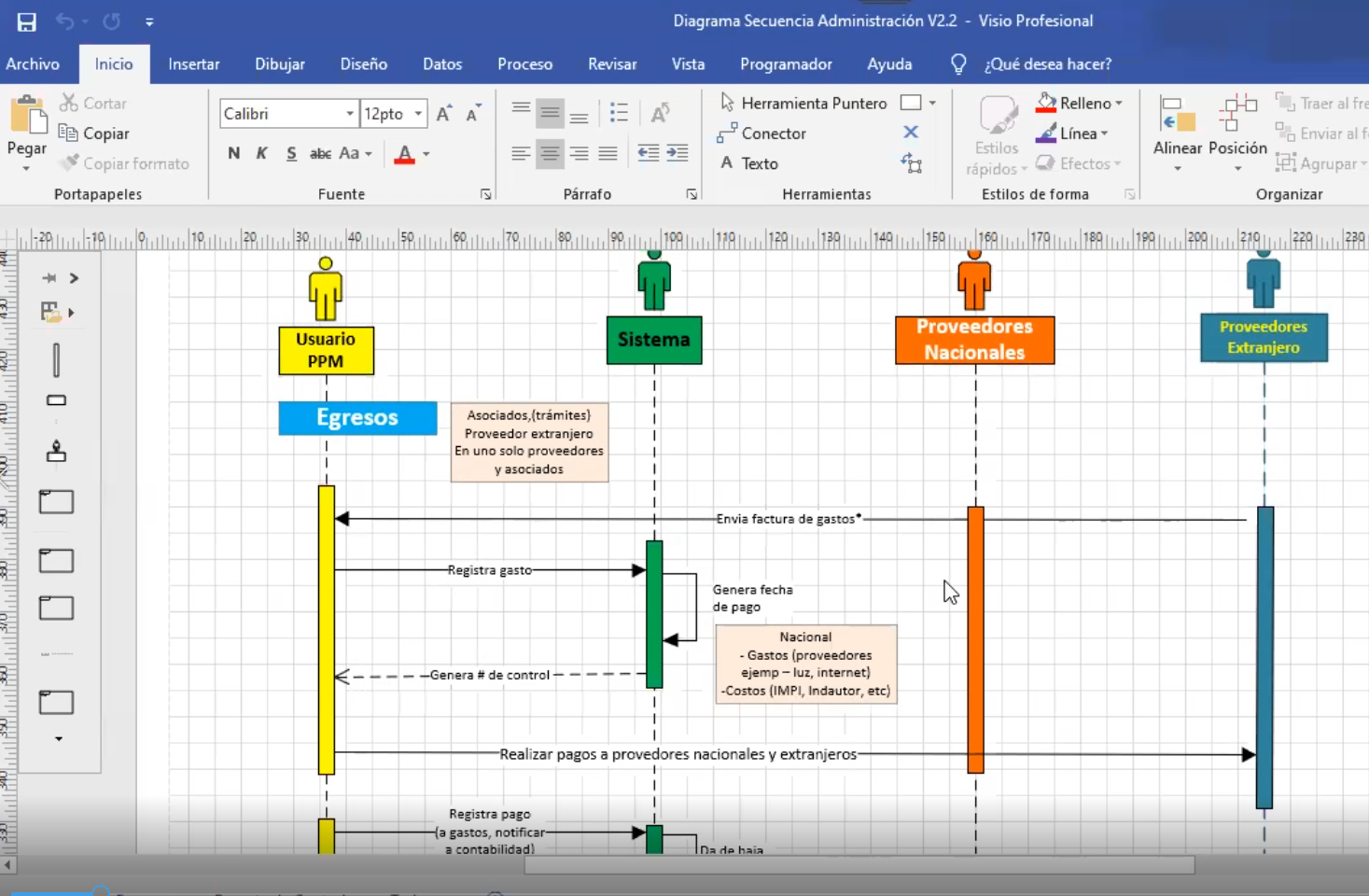Click the increase indent icon

(x=678, y=154)
